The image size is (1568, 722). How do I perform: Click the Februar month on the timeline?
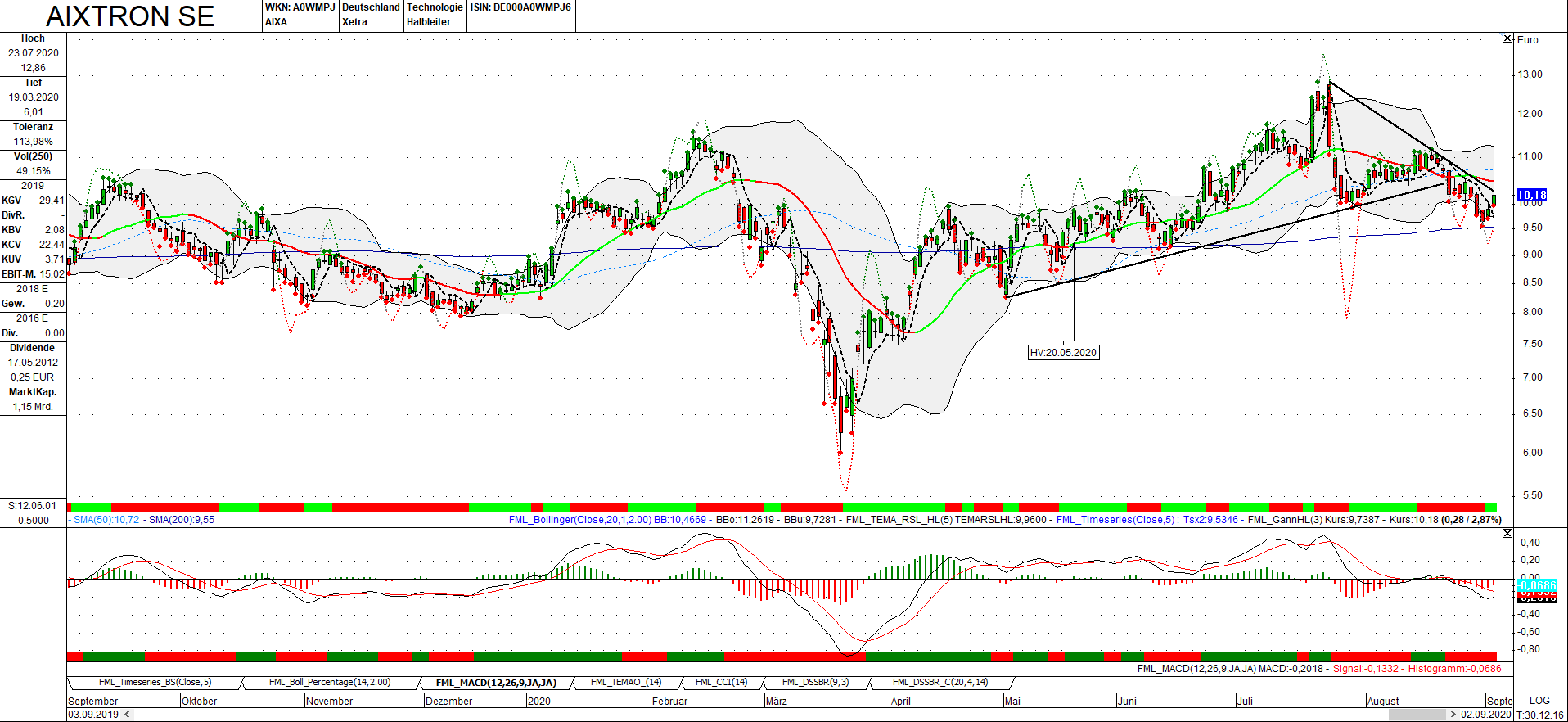coord(670,702)
